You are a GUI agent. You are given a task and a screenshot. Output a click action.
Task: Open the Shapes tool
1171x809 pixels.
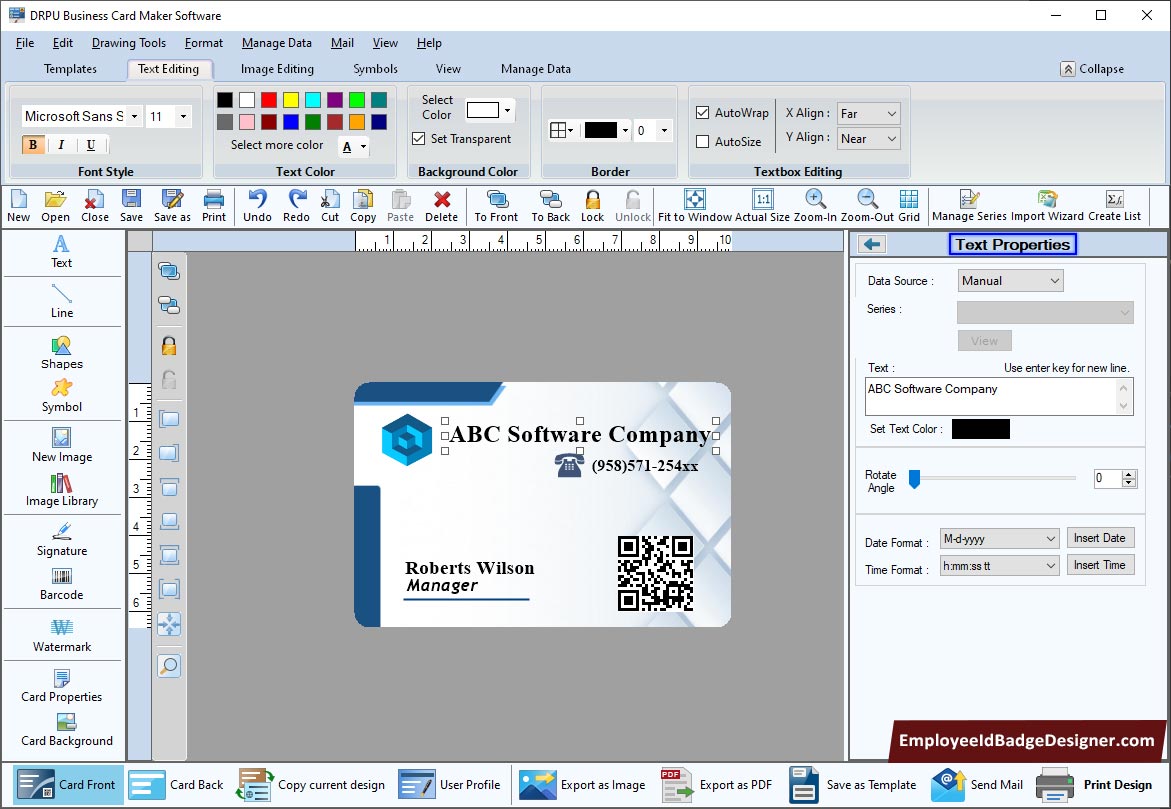pyautogui.click(x=61, y=353)
